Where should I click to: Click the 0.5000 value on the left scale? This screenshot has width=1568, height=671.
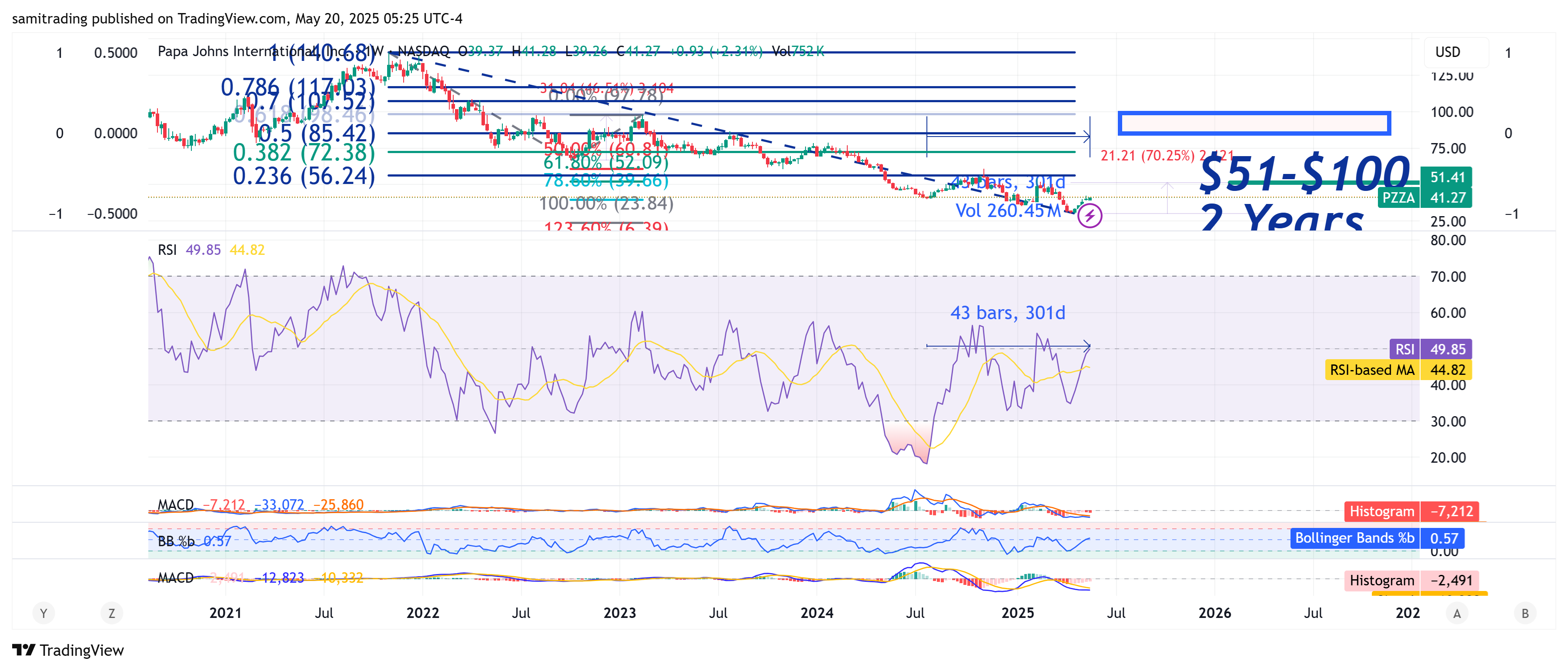116,53
